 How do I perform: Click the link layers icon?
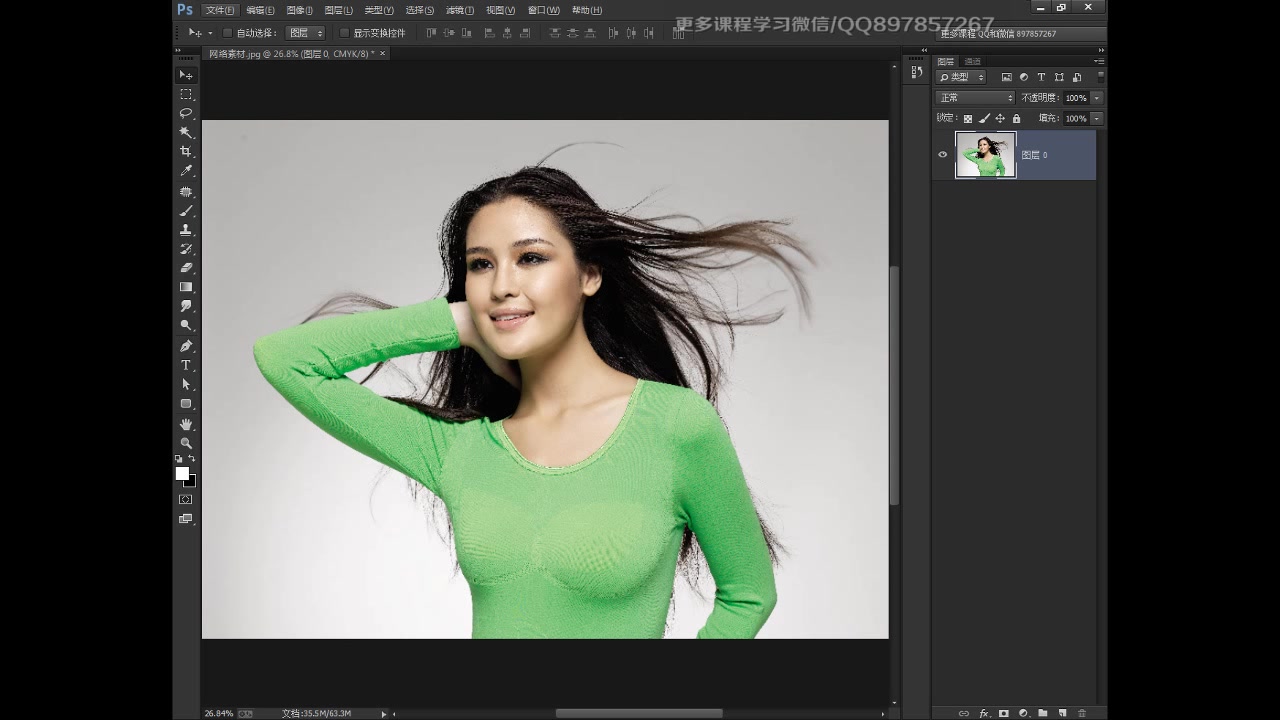coord(964,713)
